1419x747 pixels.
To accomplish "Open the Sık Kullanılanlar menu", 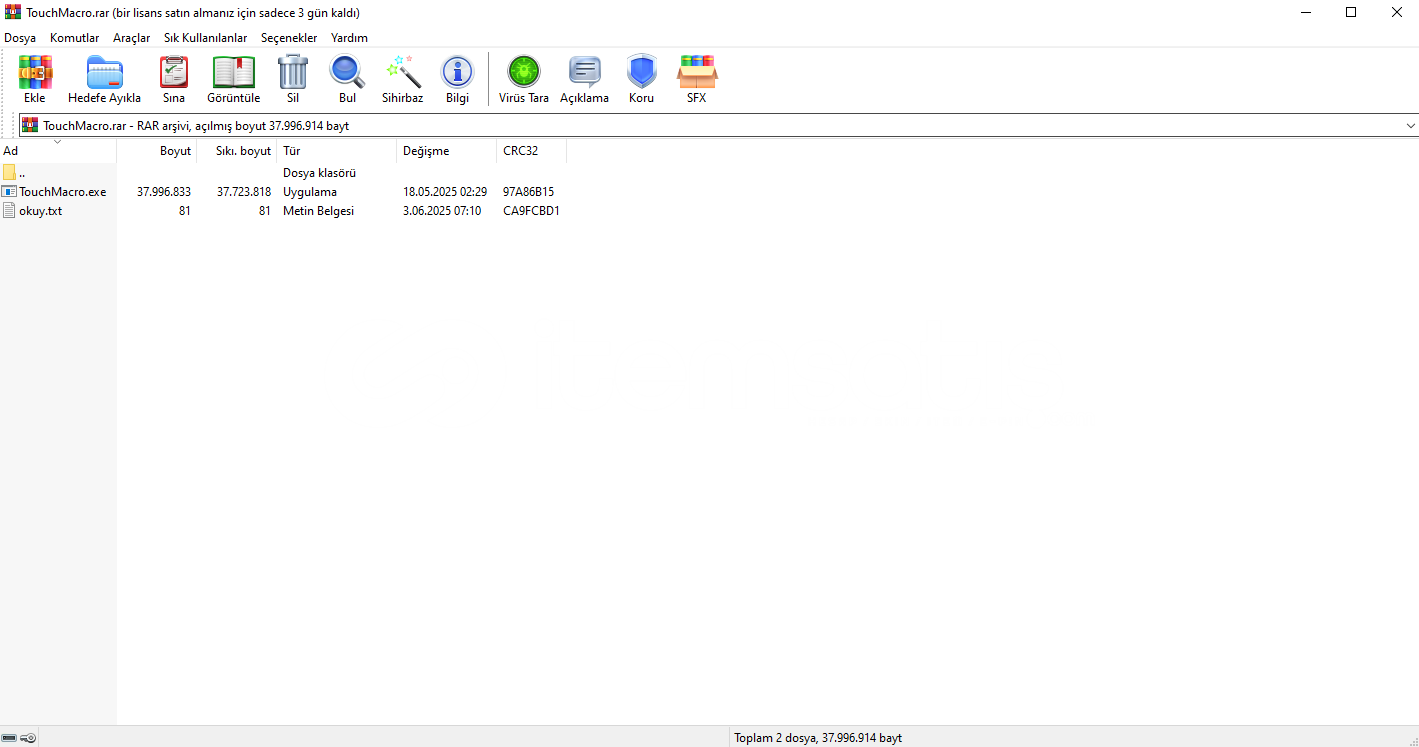I will click(x=206, y=38).
